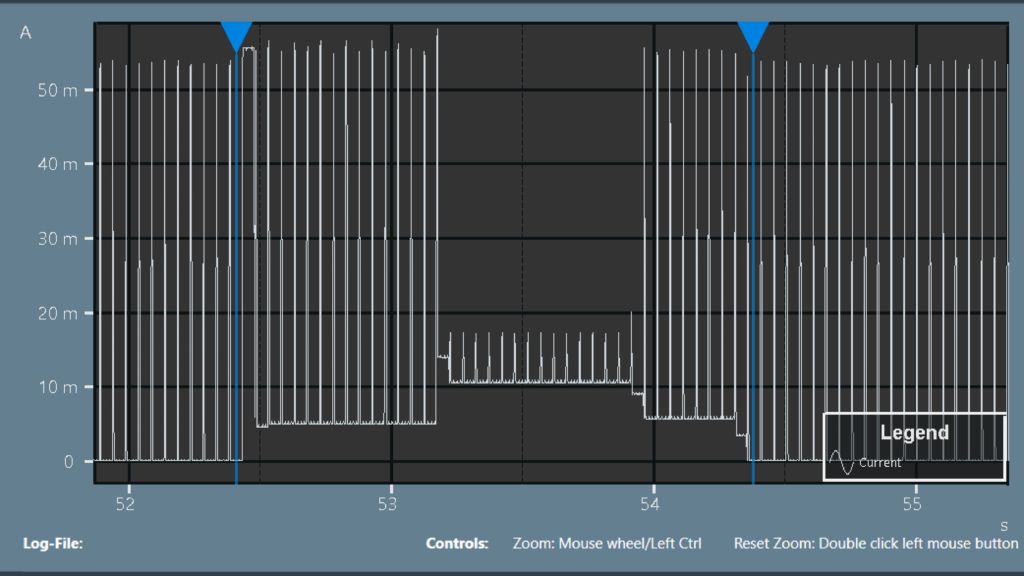
Task: Select the Current trace label in legend
Action: point(880,463)
